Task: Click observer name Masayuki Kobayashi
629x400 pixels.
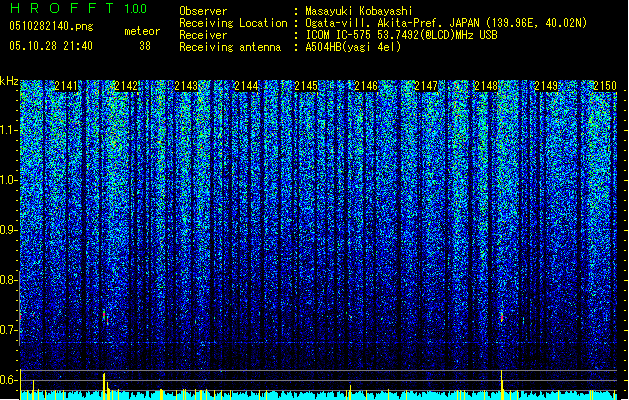Action: pos(359,11)
